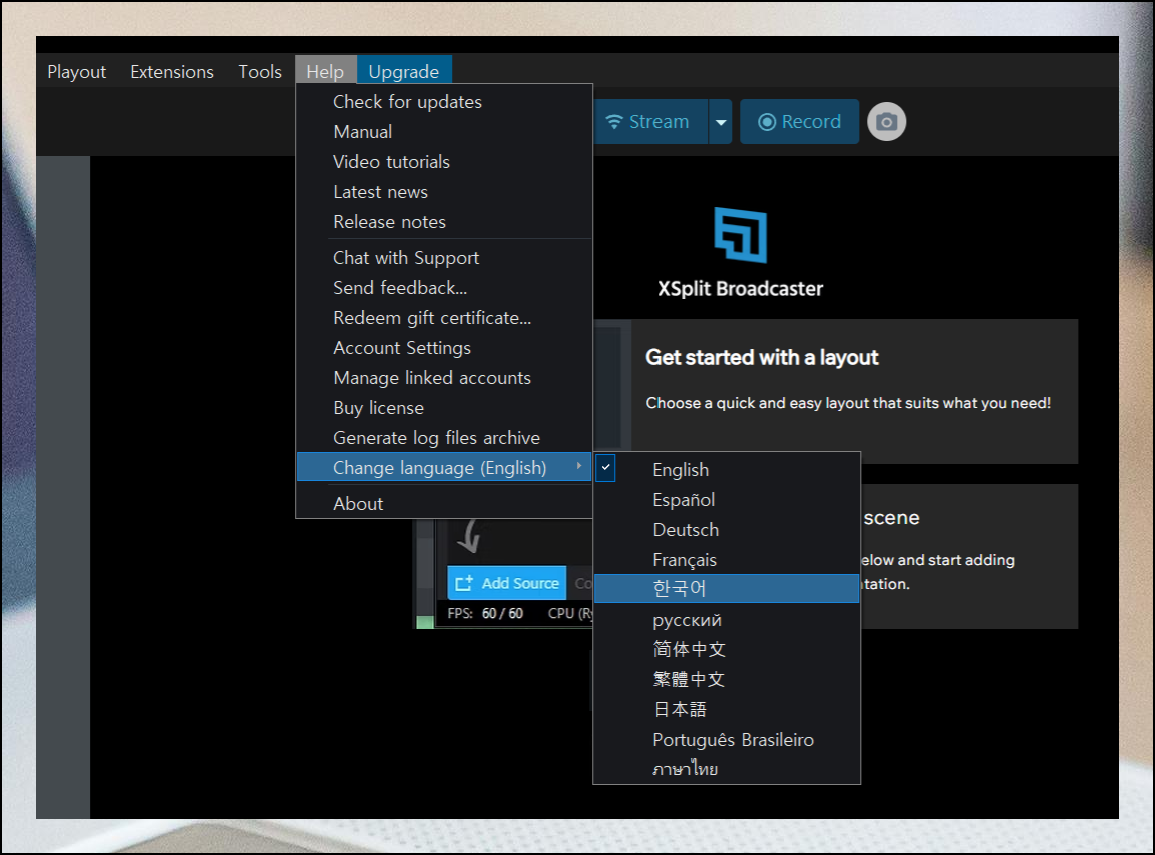Choose Generate log files archive

(444, 438)
